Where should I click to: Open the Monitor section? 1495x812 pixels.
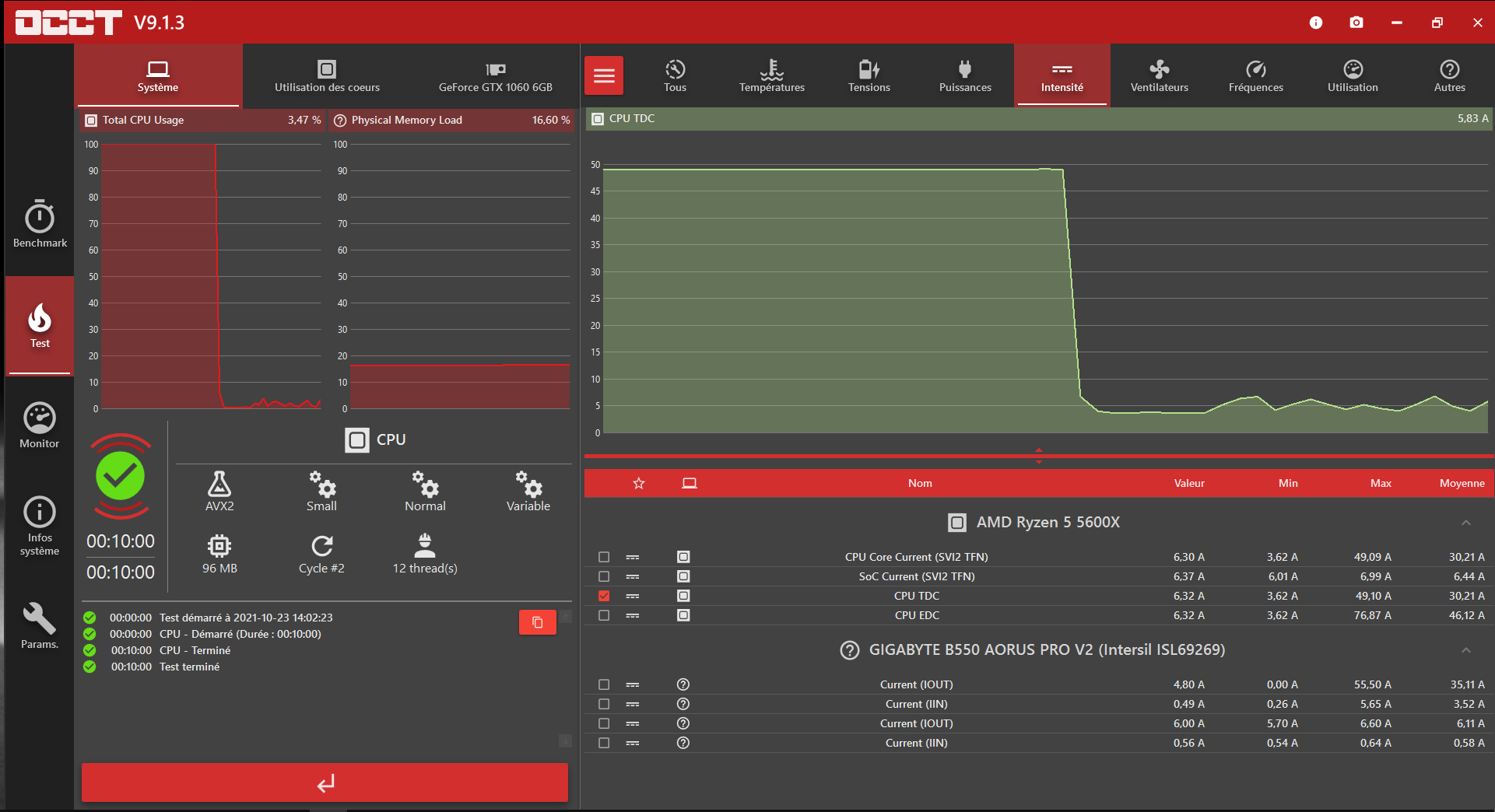pyautogui.click(x=40, y=425)
